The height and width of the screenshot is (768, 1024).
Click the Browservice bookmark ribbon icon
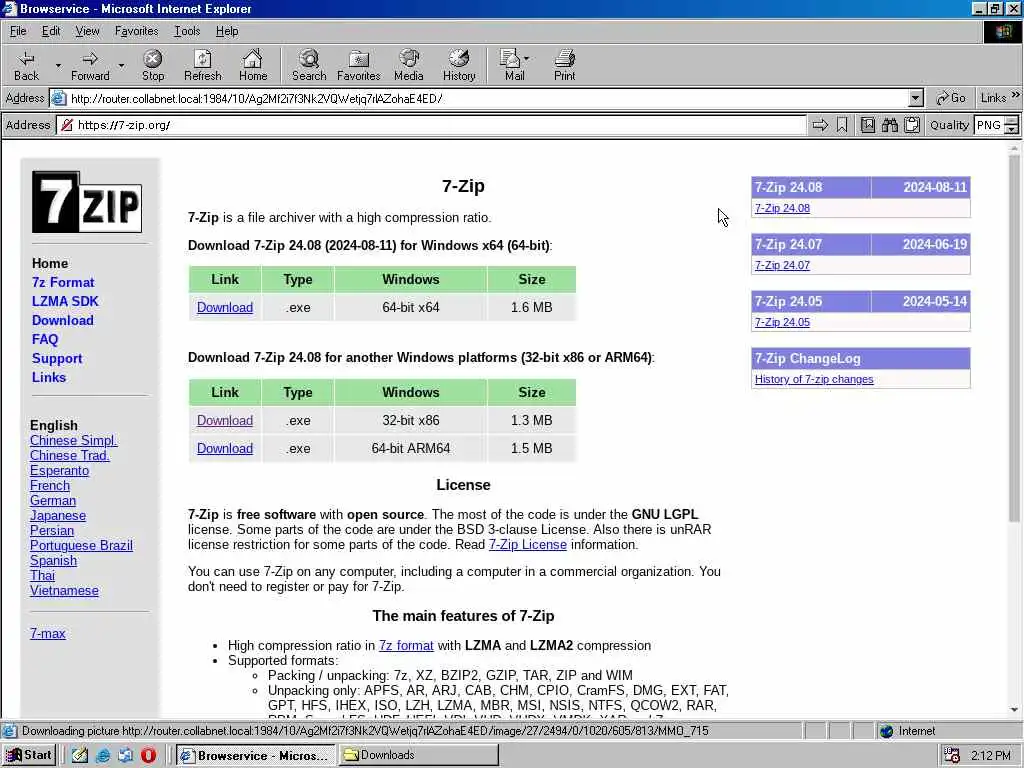click(842, 125)
